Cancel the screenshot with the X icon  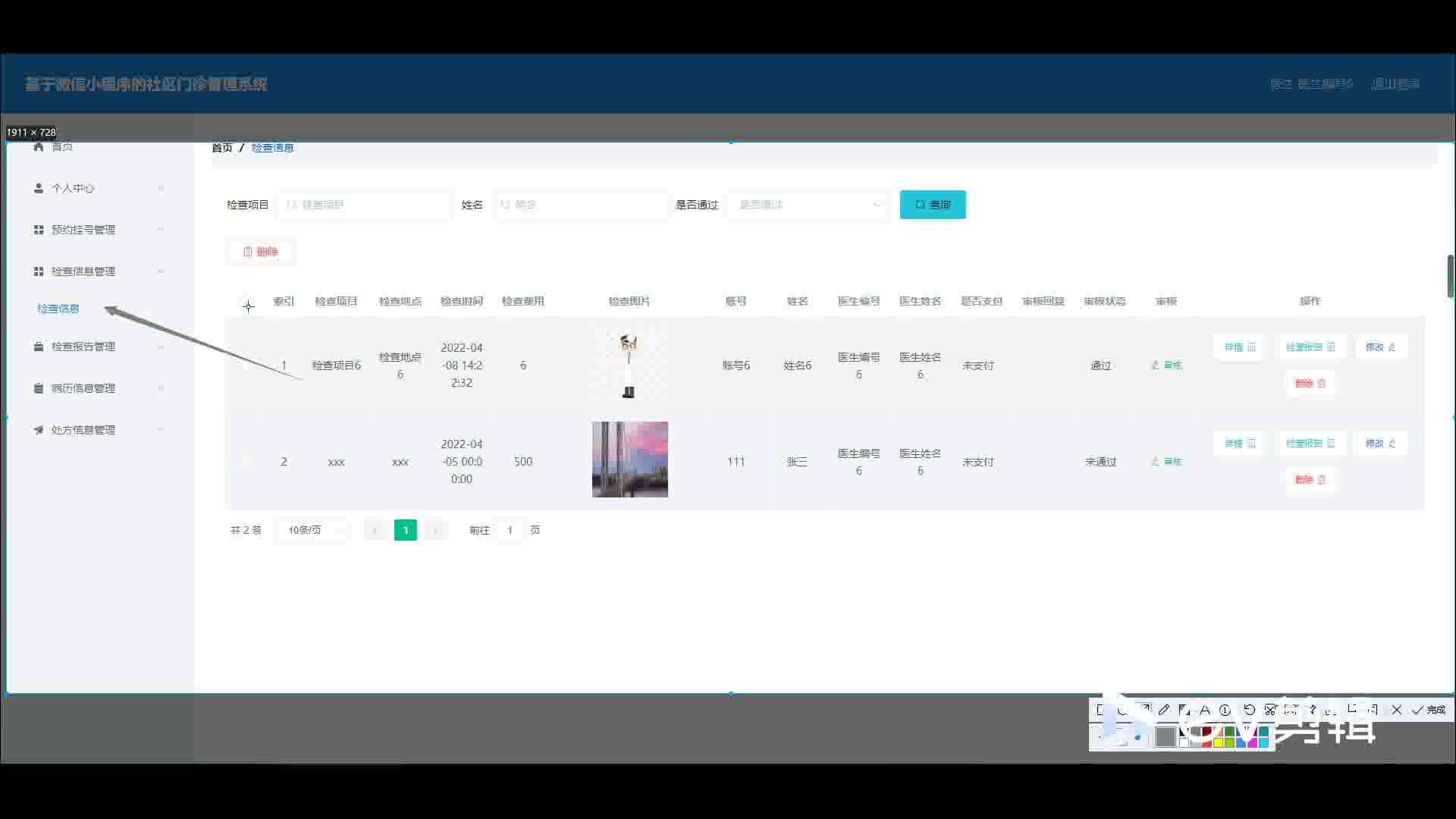point(1396,710)
